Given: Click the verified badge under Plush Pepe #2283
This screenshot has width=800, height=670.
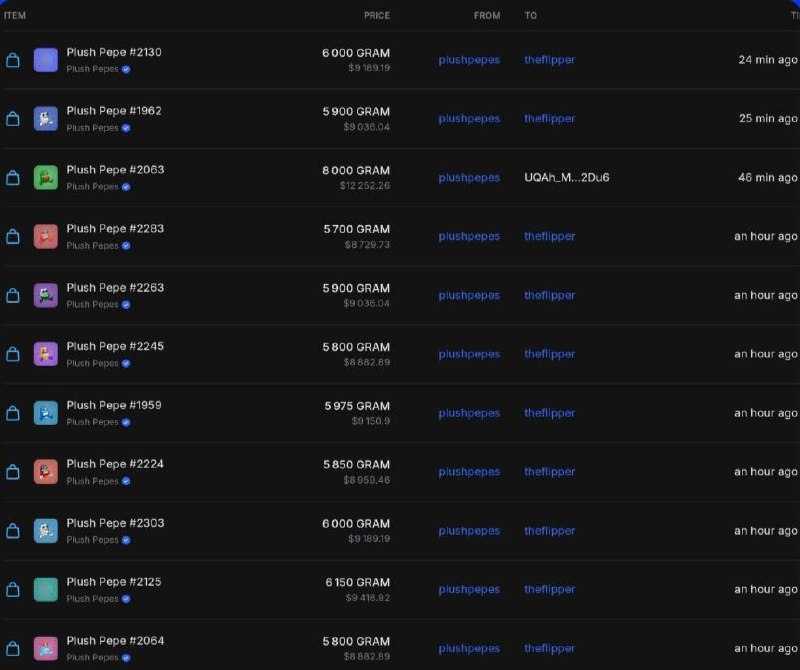Looking at the screenshot, I should (126, 246).
